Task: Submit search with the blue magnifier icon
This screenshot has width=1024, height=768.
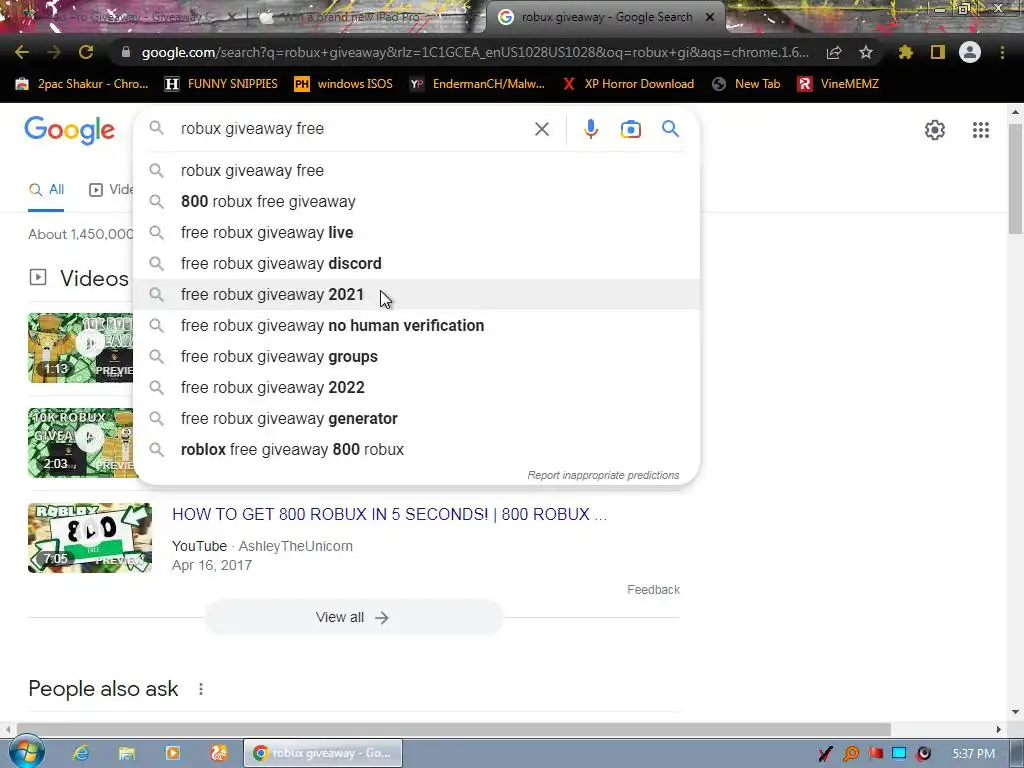Action: pyautogui.click(x=670, y=129)
